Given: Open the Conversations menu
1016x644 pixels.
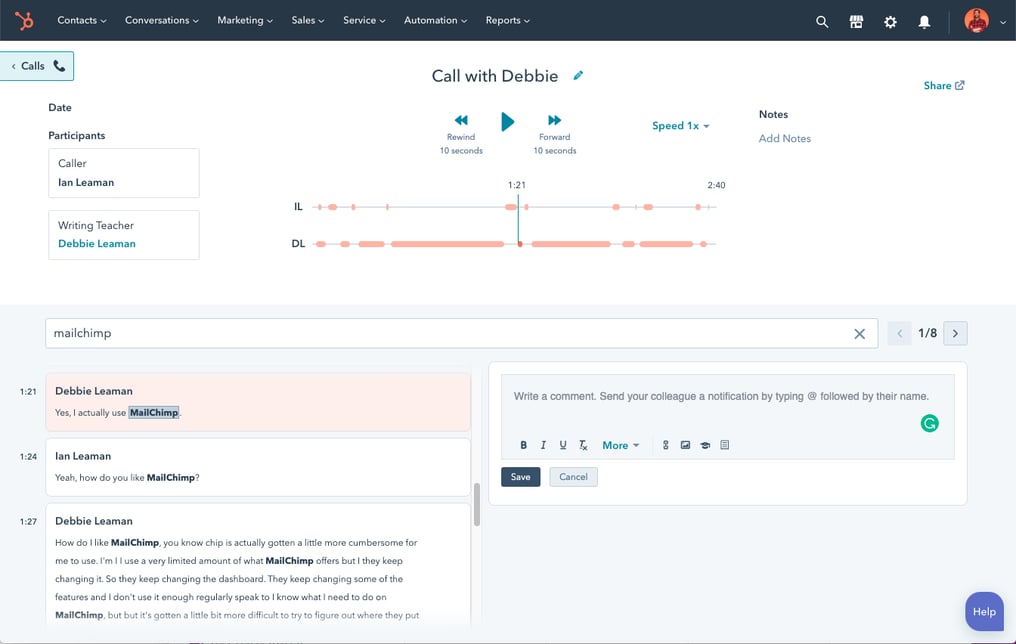Looking at the screenshot, I should point(161,21).
